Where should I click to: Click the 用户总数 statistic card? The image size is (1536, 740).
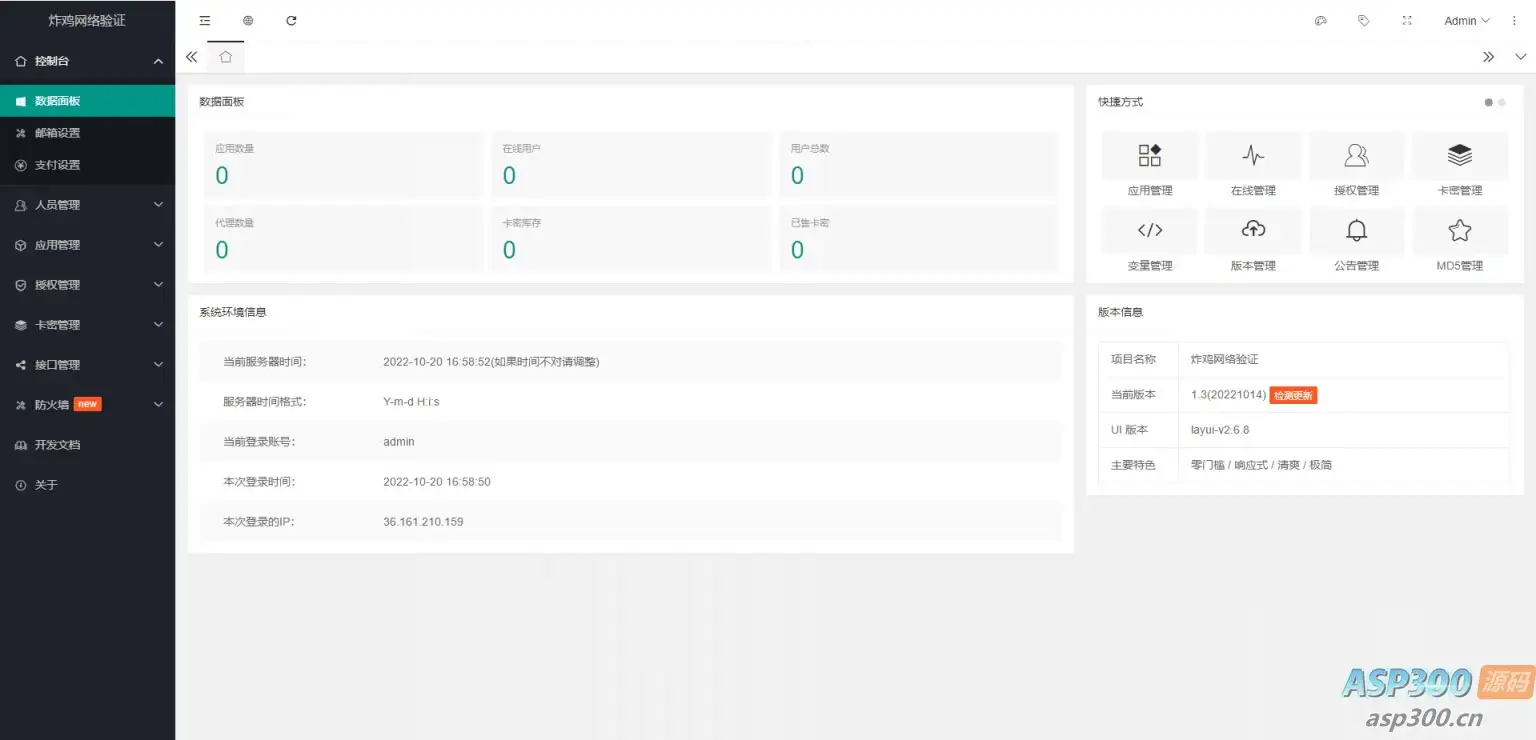pyautogui.click(x=919, y=164)
